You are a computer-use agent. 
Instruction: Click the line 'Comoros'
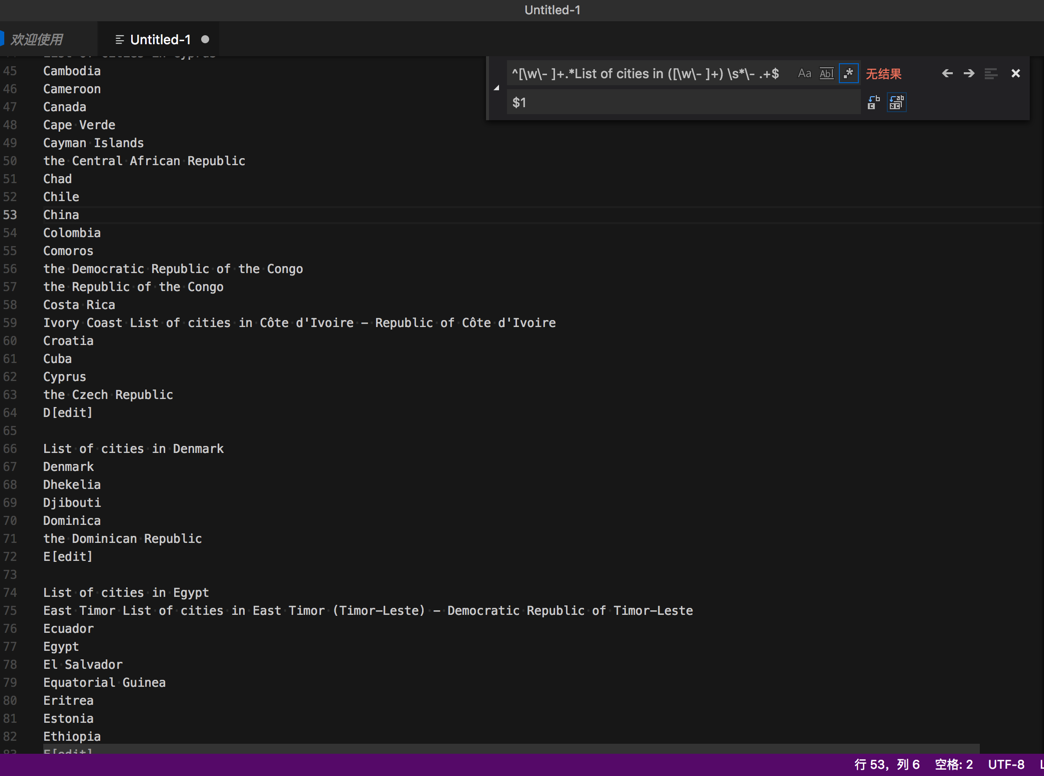click(x=69, y=250)
